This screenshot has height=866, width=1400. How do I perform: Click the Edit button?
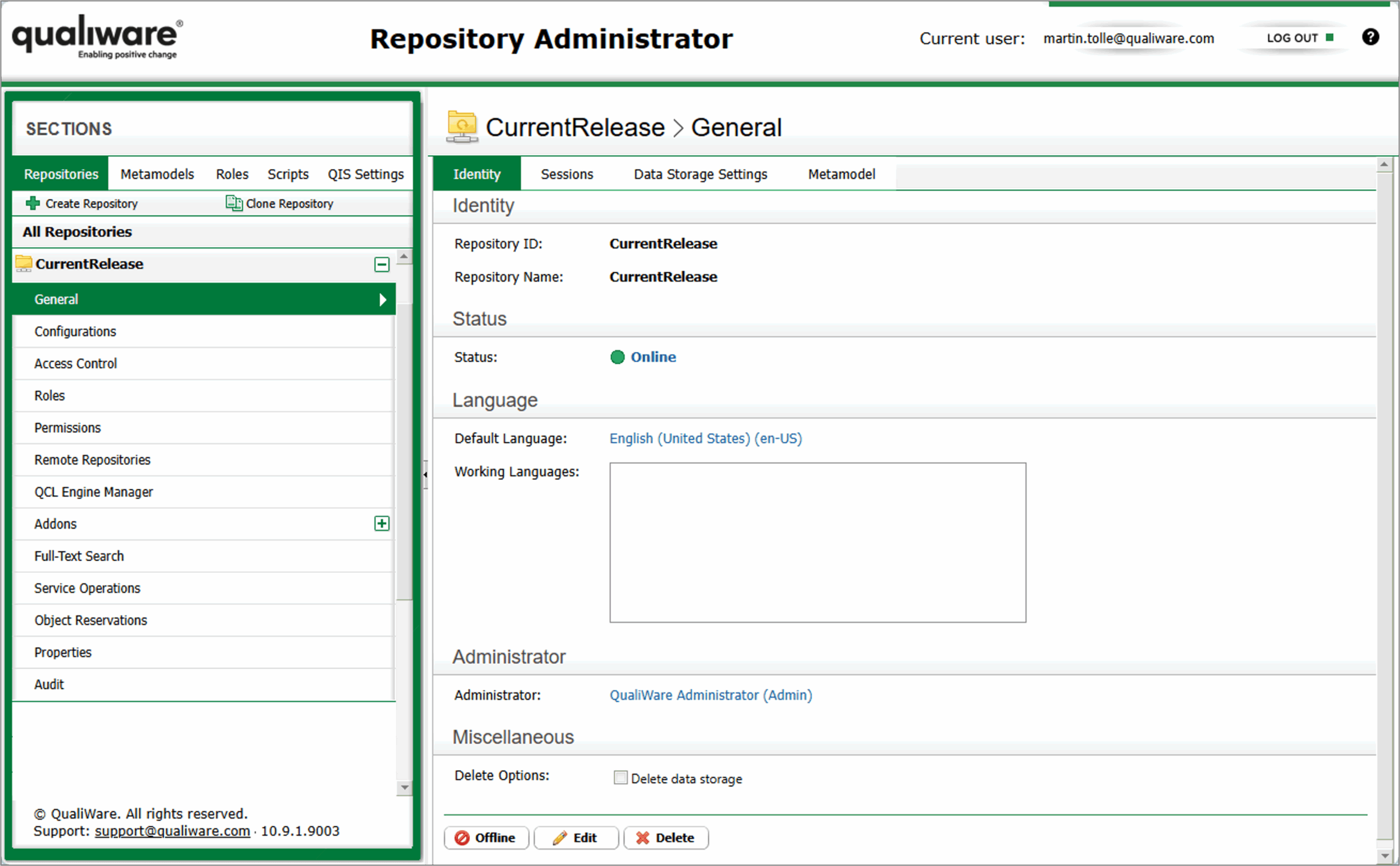(576, 838)
